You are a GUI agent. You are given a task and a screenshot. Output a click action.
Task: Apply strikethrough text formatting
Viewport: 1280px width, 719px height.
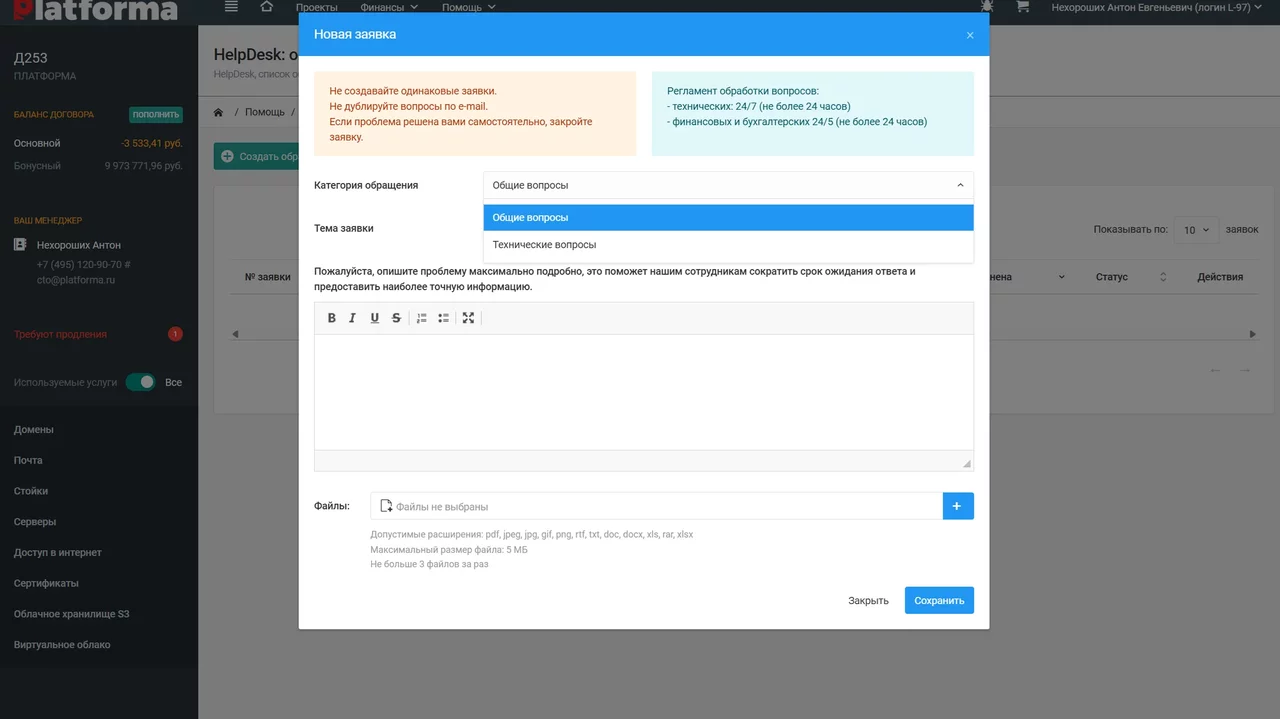[396, 318]
